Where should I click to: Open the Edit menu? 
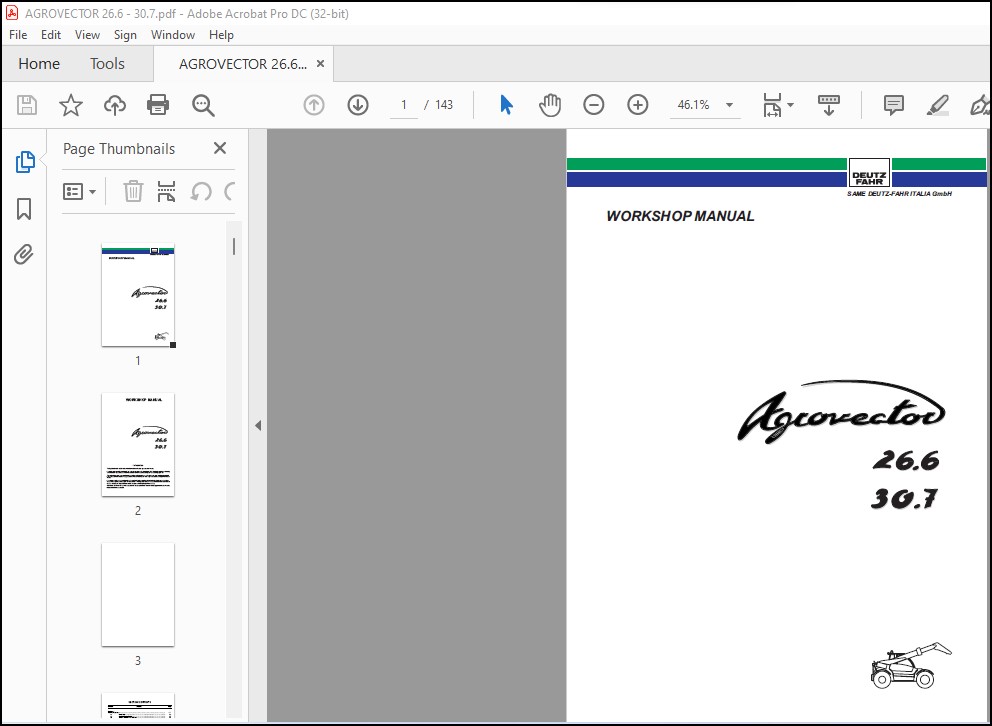51,35
